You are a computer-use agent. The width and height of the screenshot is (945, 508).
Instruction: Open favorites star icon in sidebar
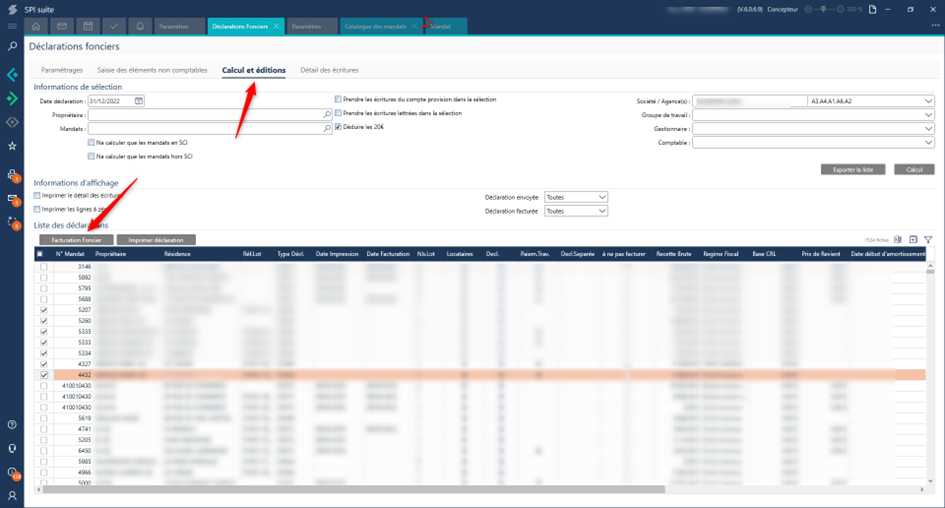click(11, 146)
